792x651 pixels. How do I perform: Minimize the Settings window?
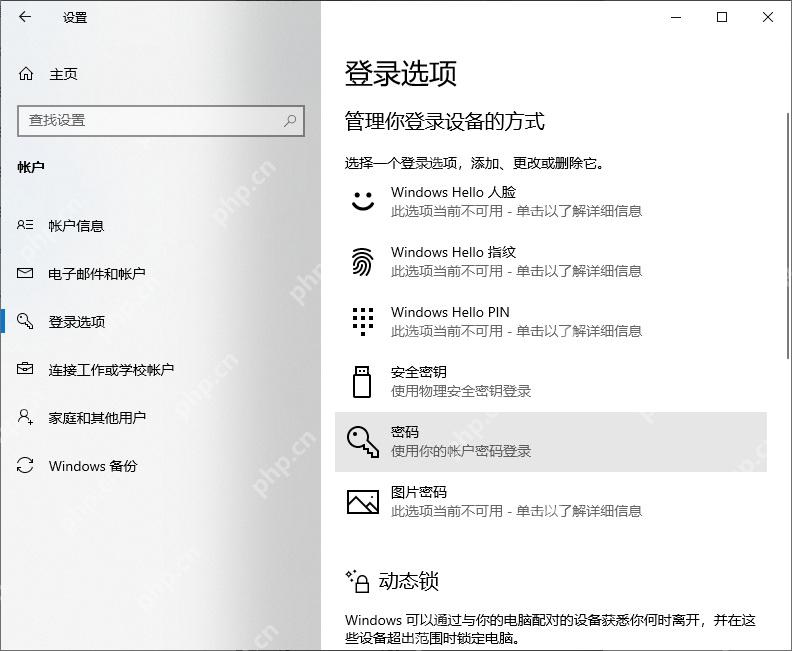pos(676,17)
